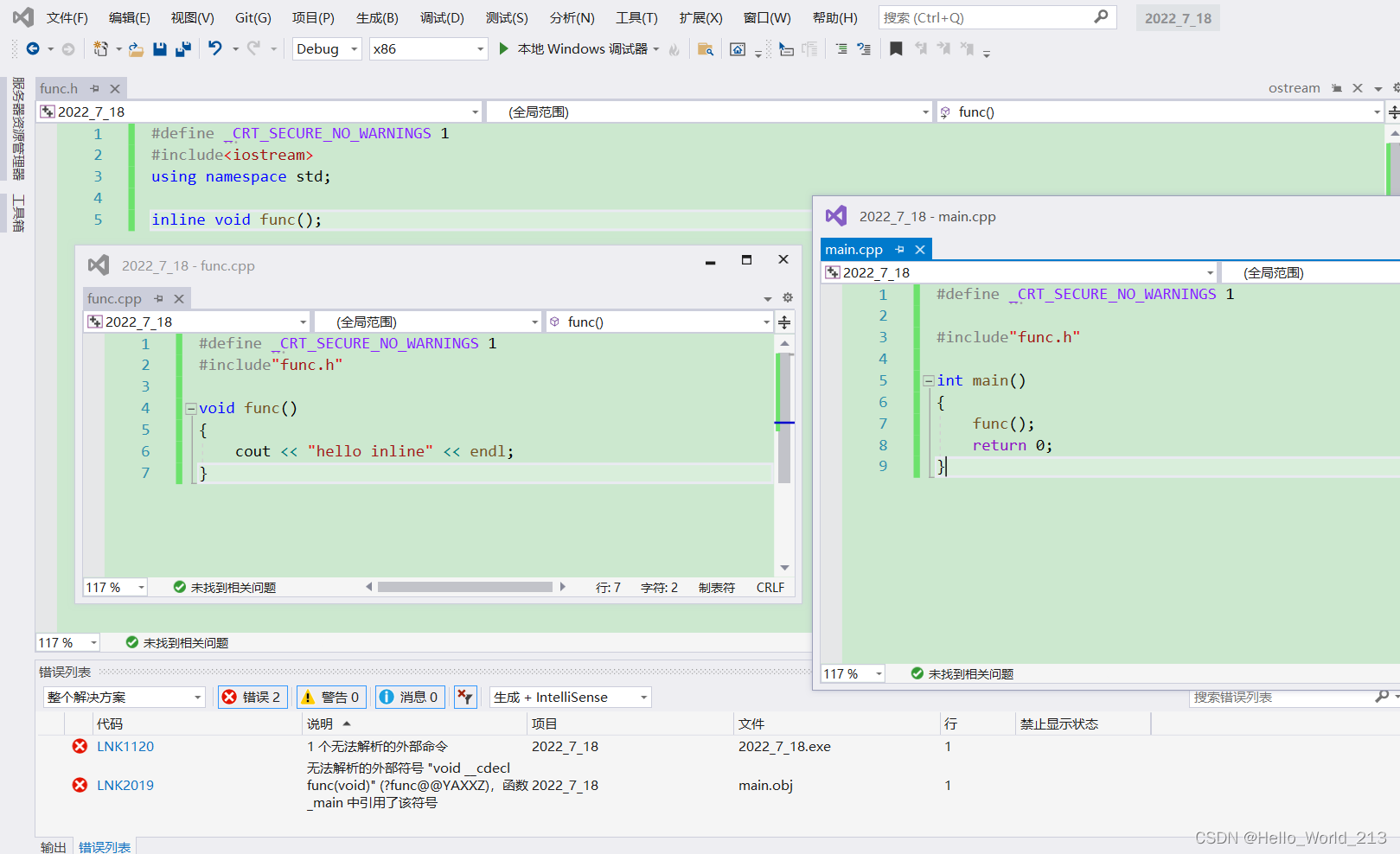Open the func() member dropdown in the func.h editor
Screen dimensions: 1400x854
click(1160, 112)
